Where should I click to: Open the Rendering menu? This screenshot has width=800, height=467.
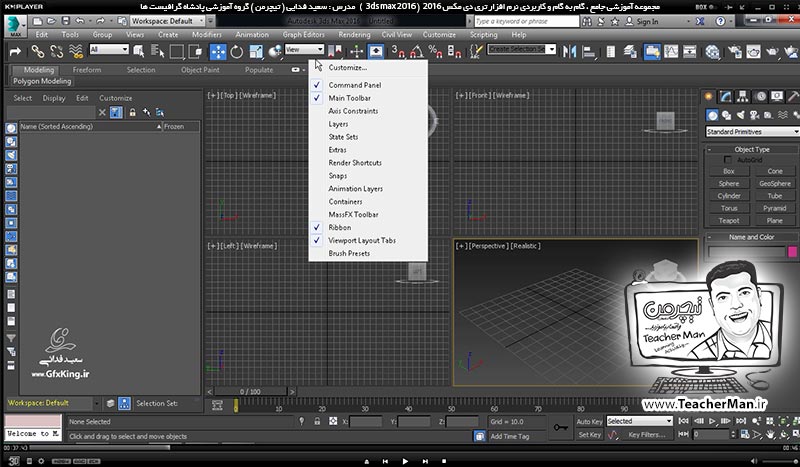coord(354,35)
